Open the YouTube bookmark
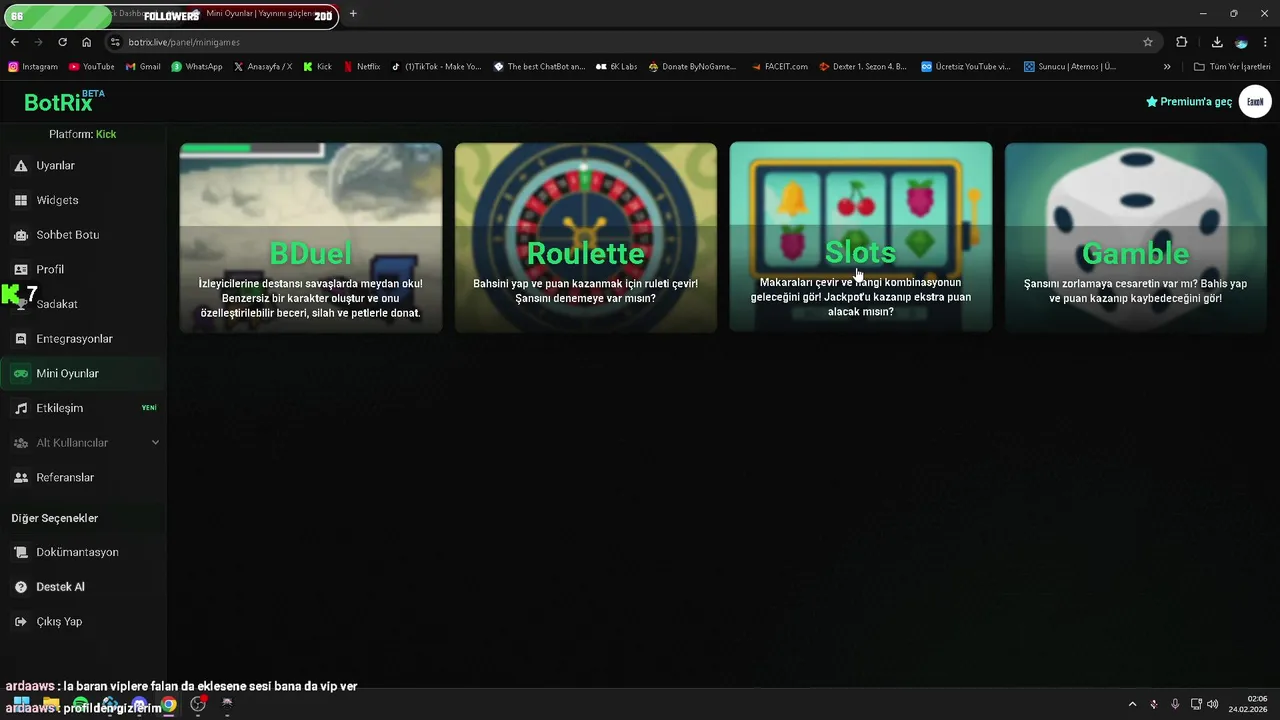Viewport: 1280px width, 720px height. click(x=92, y=67)
